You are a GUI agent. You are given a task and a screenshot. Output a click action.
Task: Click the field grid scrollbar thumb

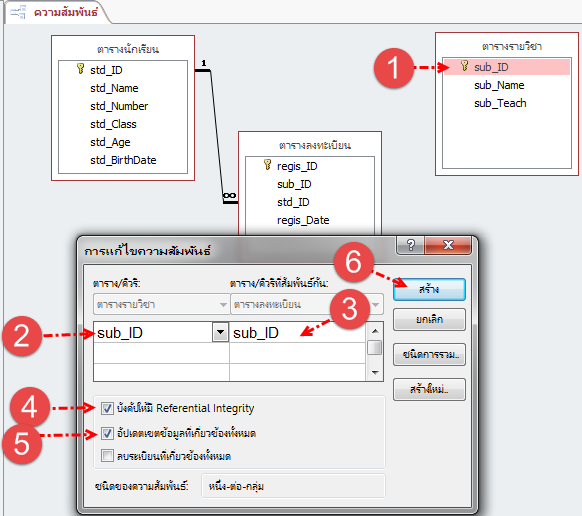tap(375, 347)
